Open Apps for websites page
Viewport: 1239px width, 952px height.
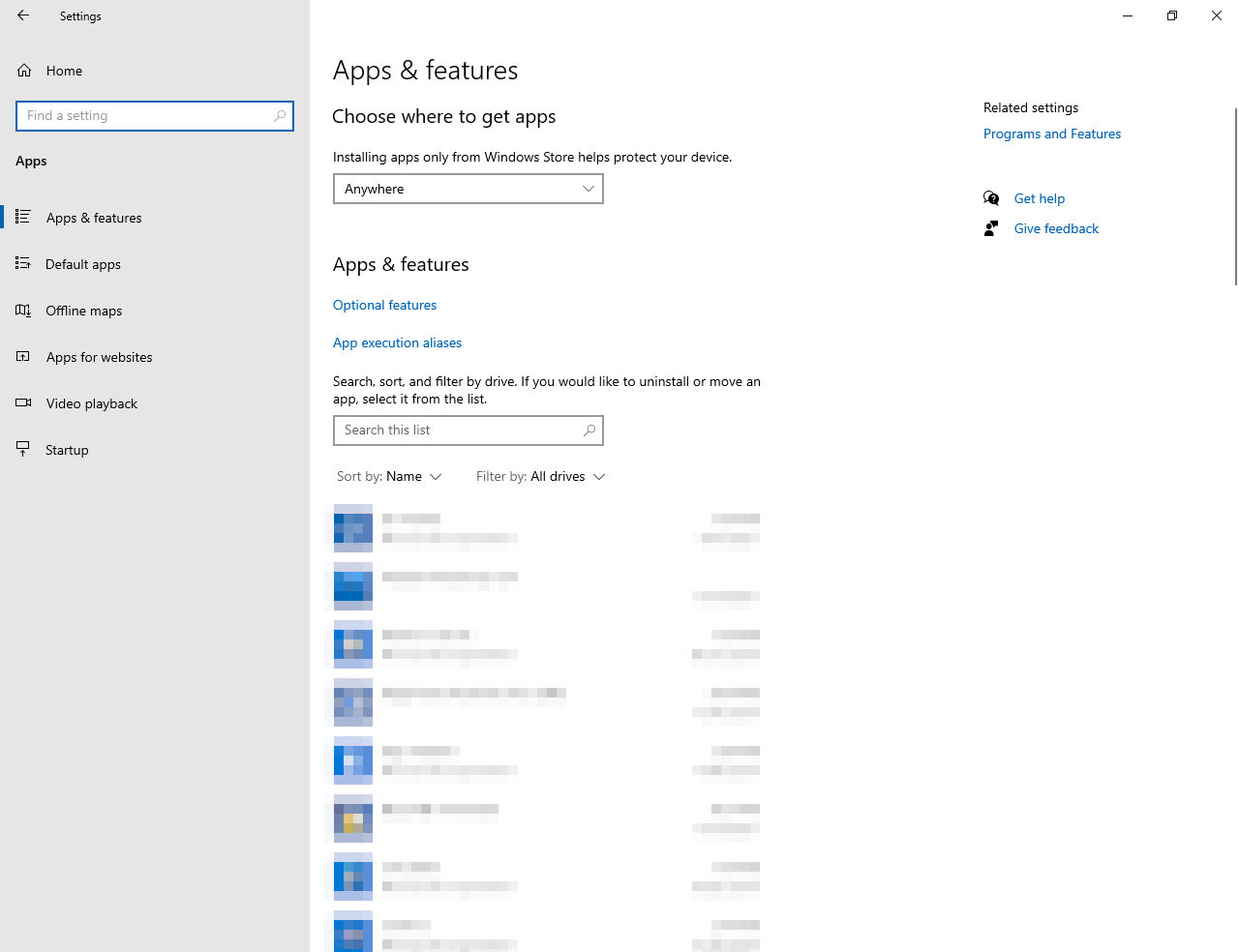[99, 357]
